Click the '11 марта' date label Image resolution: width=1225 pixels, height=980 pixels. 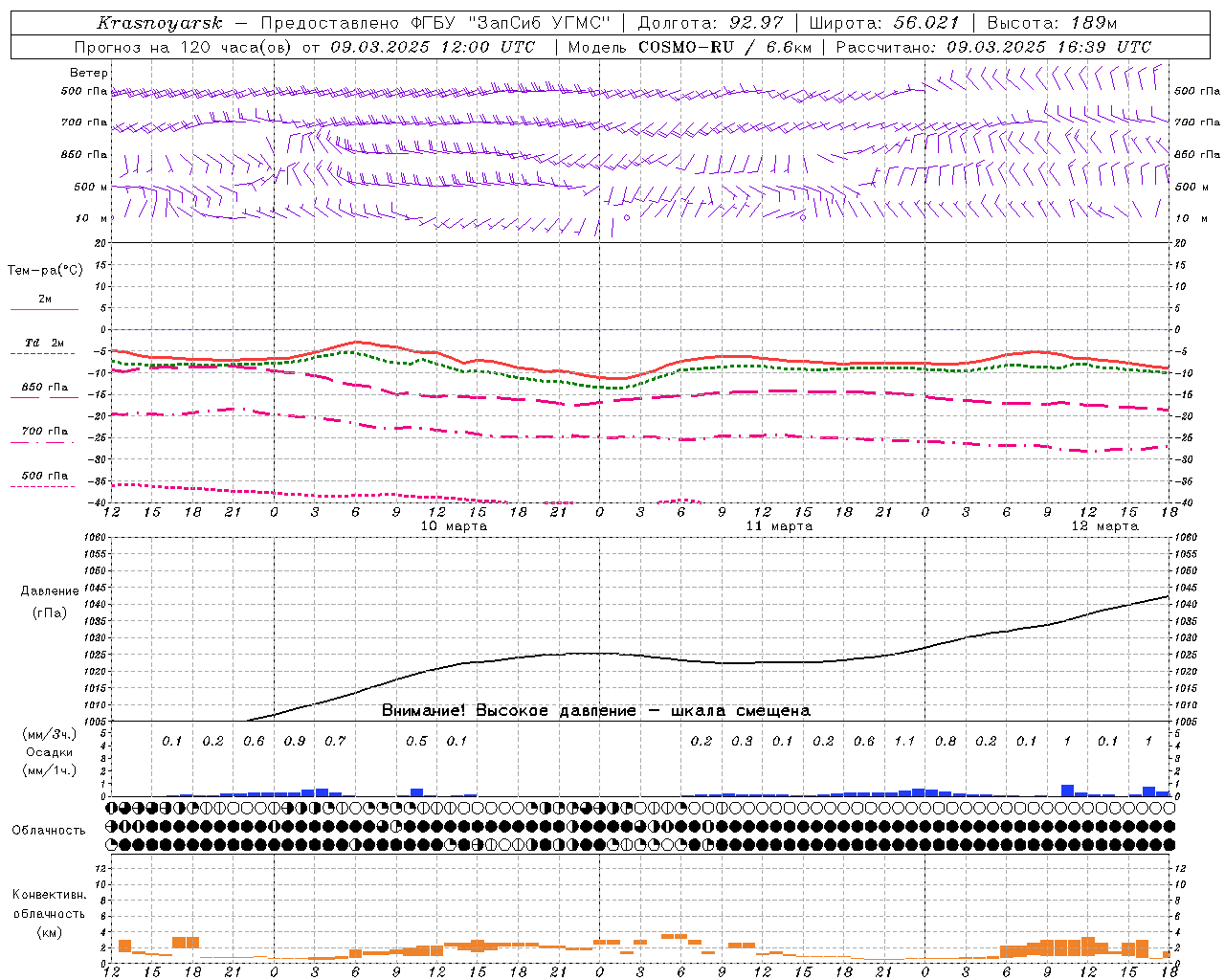point(779,525)
